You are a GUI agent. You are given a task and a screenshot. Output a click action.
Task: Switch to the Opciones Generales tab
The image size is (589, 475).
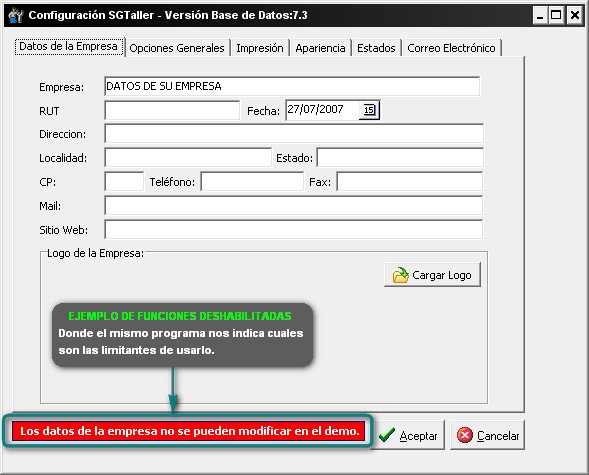[177, 48]
